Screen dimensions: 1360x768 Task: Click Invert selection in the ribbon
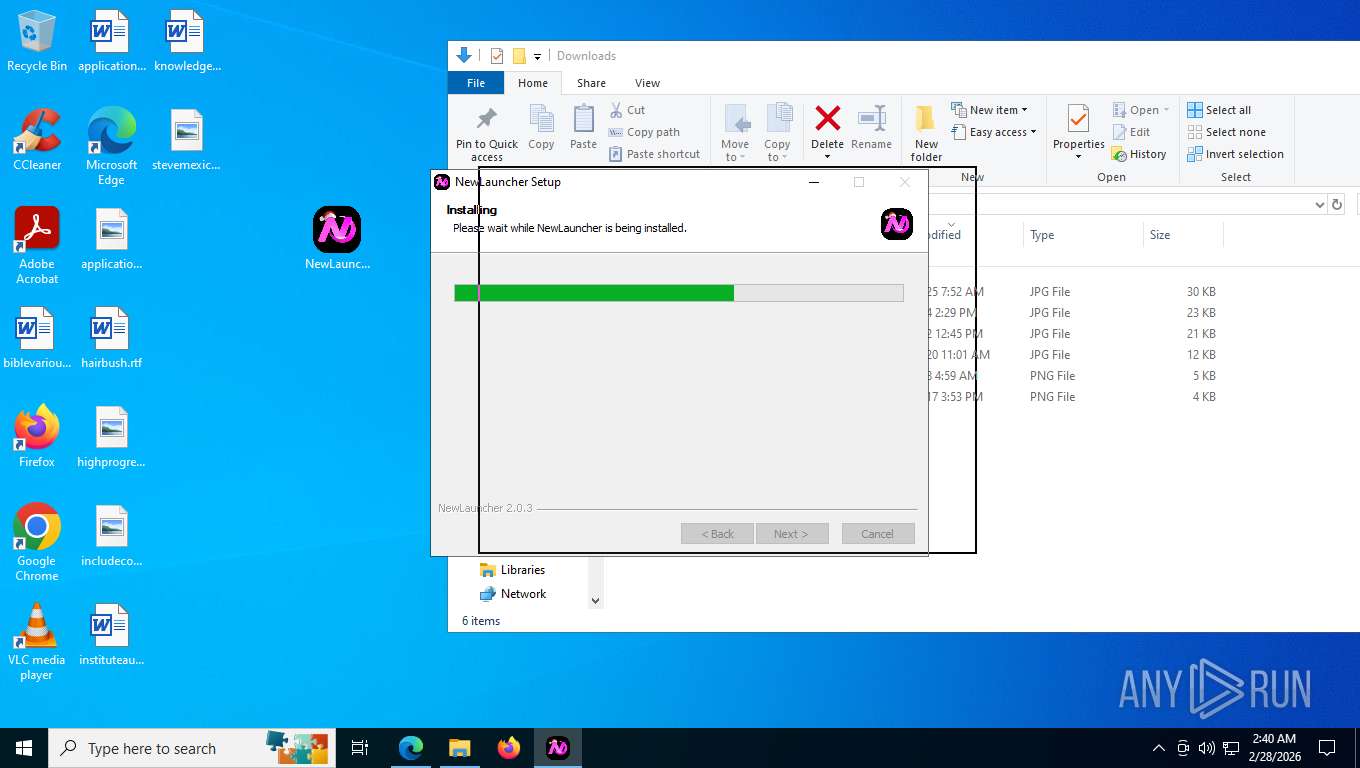[x=1235, y=154]
